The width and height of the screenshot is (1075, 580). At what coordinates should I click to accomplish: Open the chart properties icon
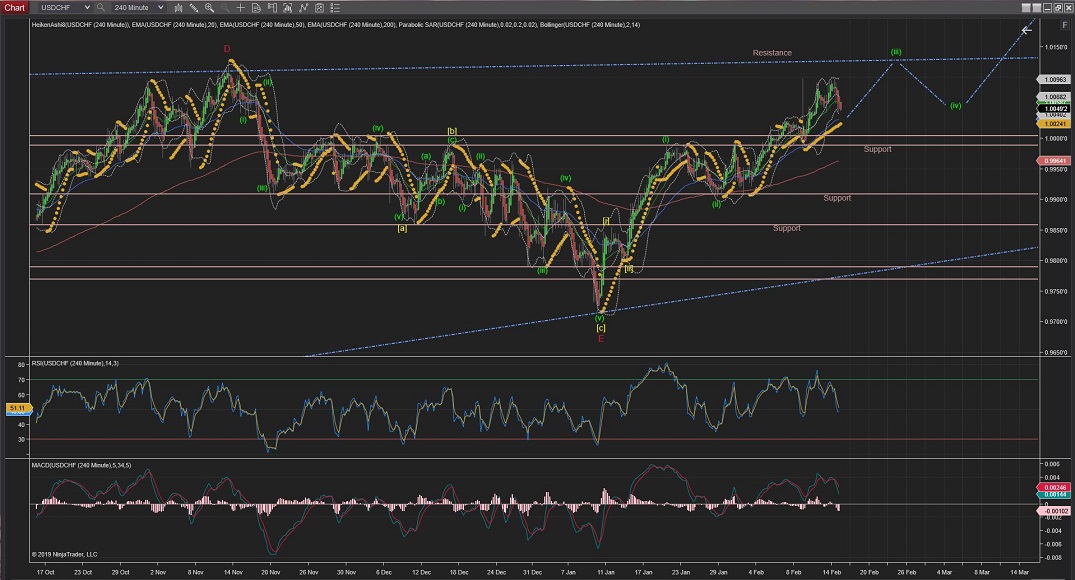coord(319,8)
